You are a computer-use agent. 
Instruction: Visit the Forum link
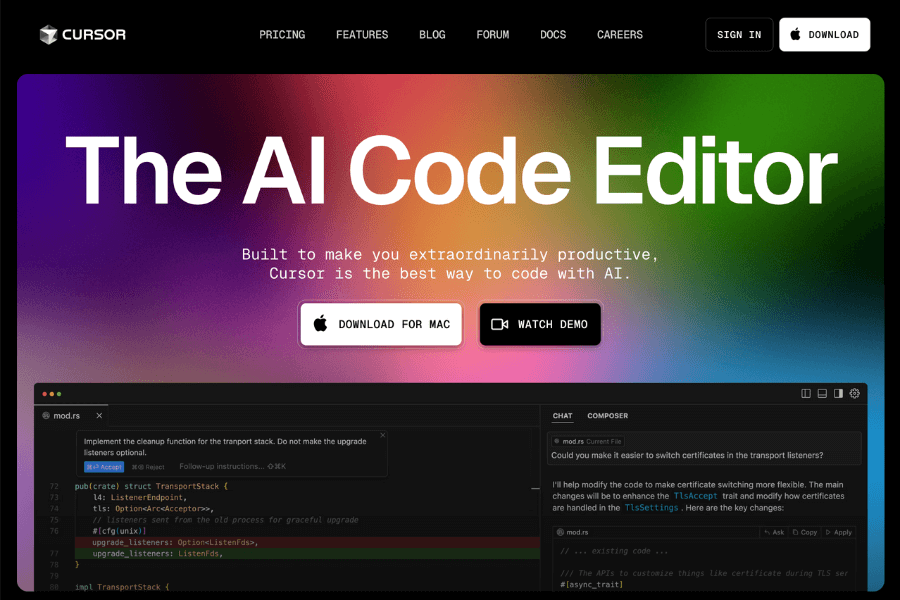click(492, 34)
